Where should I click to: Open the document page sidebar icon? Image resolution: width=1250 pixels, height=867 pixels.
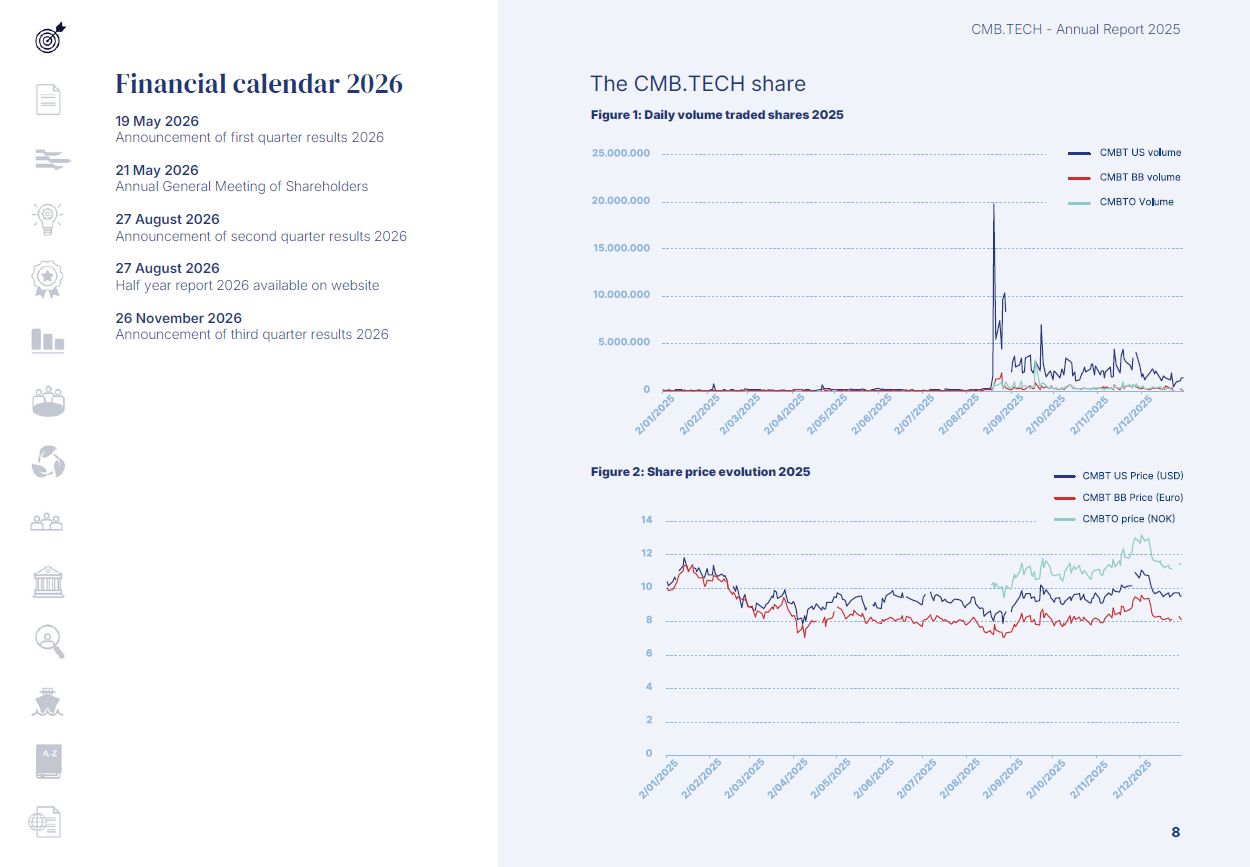click(48, 99)
